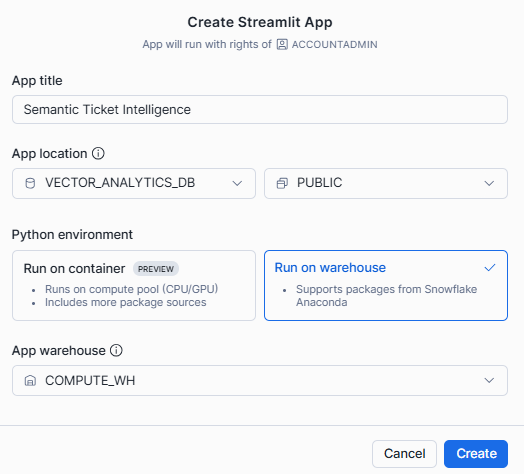Viewport: 524px width, 474px height.
Task: Click the Python environment label
Action: tap(72, 235)
